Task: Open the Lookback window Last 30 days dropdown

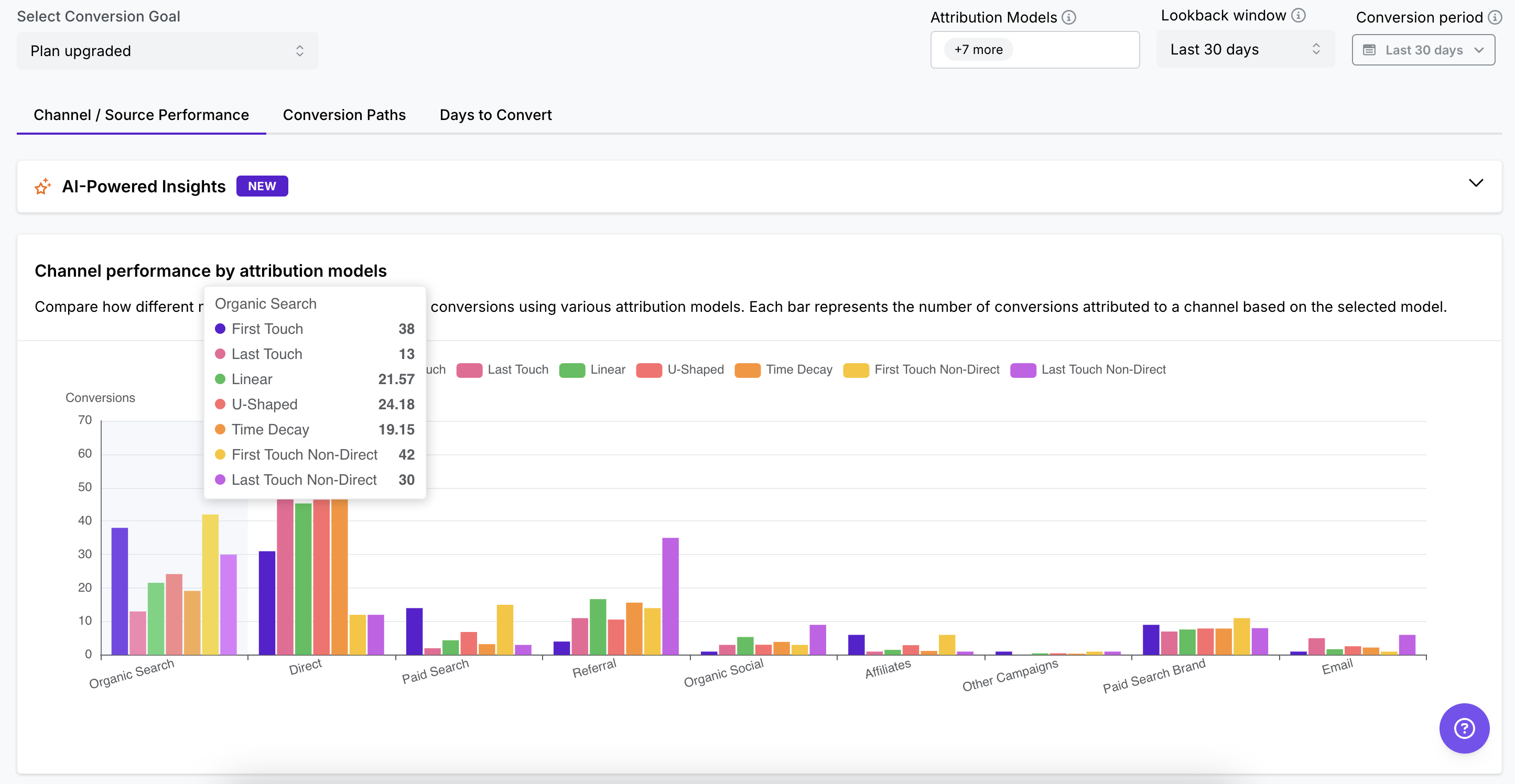Action: click(x=1245, y=49)
